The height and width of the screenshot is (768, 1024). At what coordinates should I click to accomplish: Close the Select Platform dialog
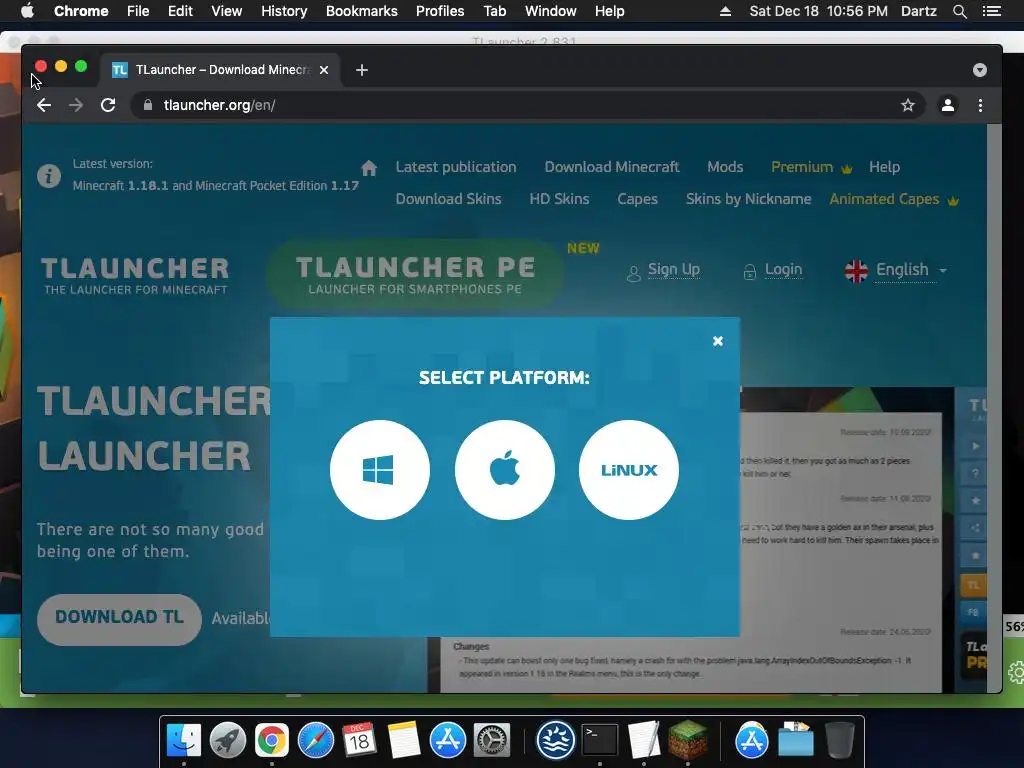tap(718, 341)
